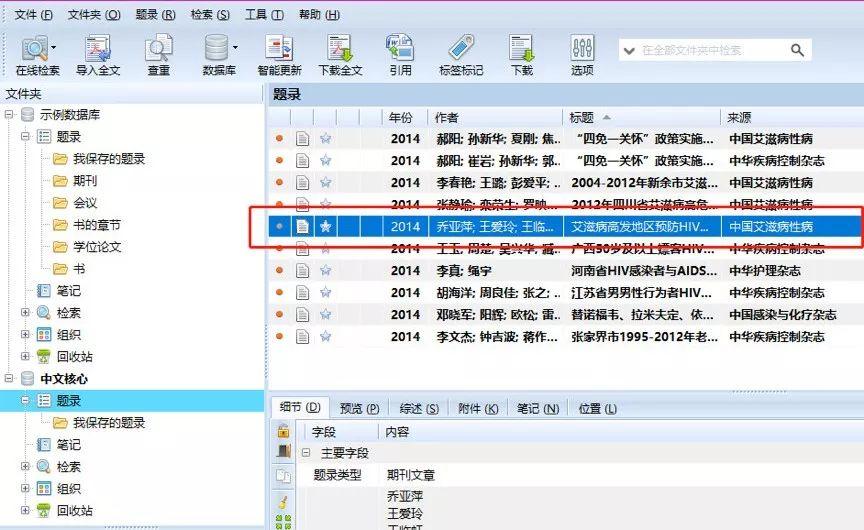
Task: Toggle the star on the selected 乔亚萍 row
Action: point(326,226)
